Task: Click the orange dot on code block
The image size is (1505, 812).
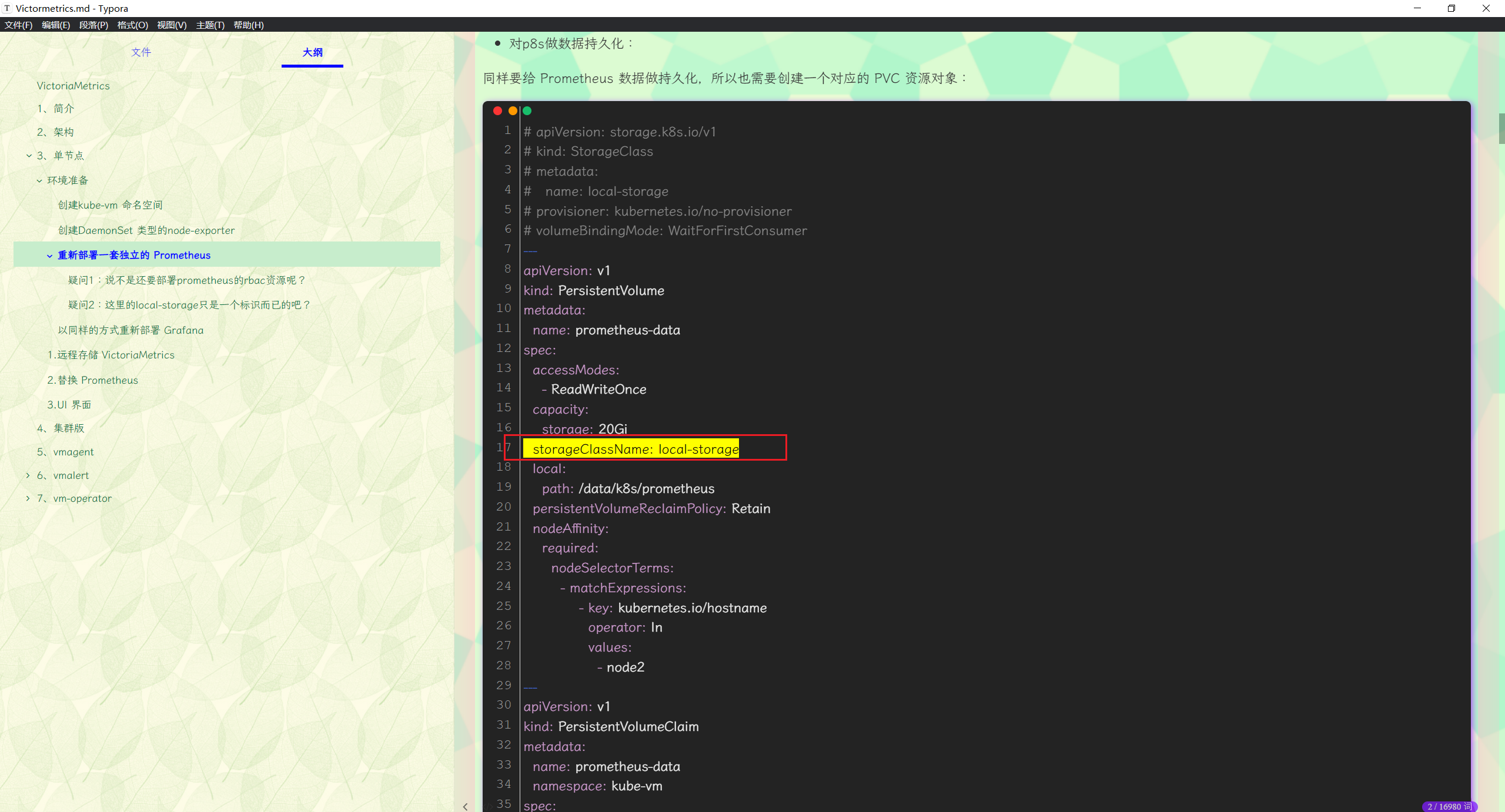Action: coord(513,111)
